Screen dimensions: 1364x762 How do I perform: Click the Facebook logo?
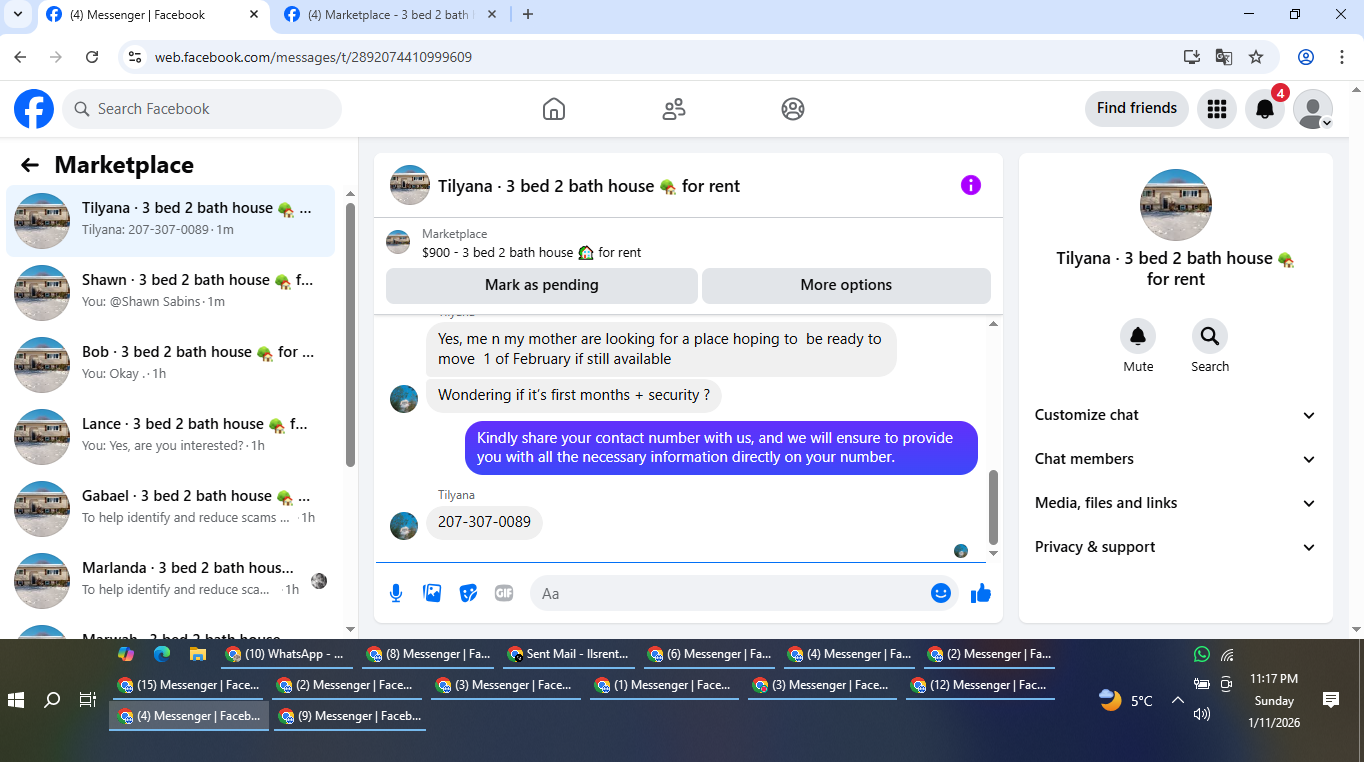pyautogui.click(x=33, y=109)
